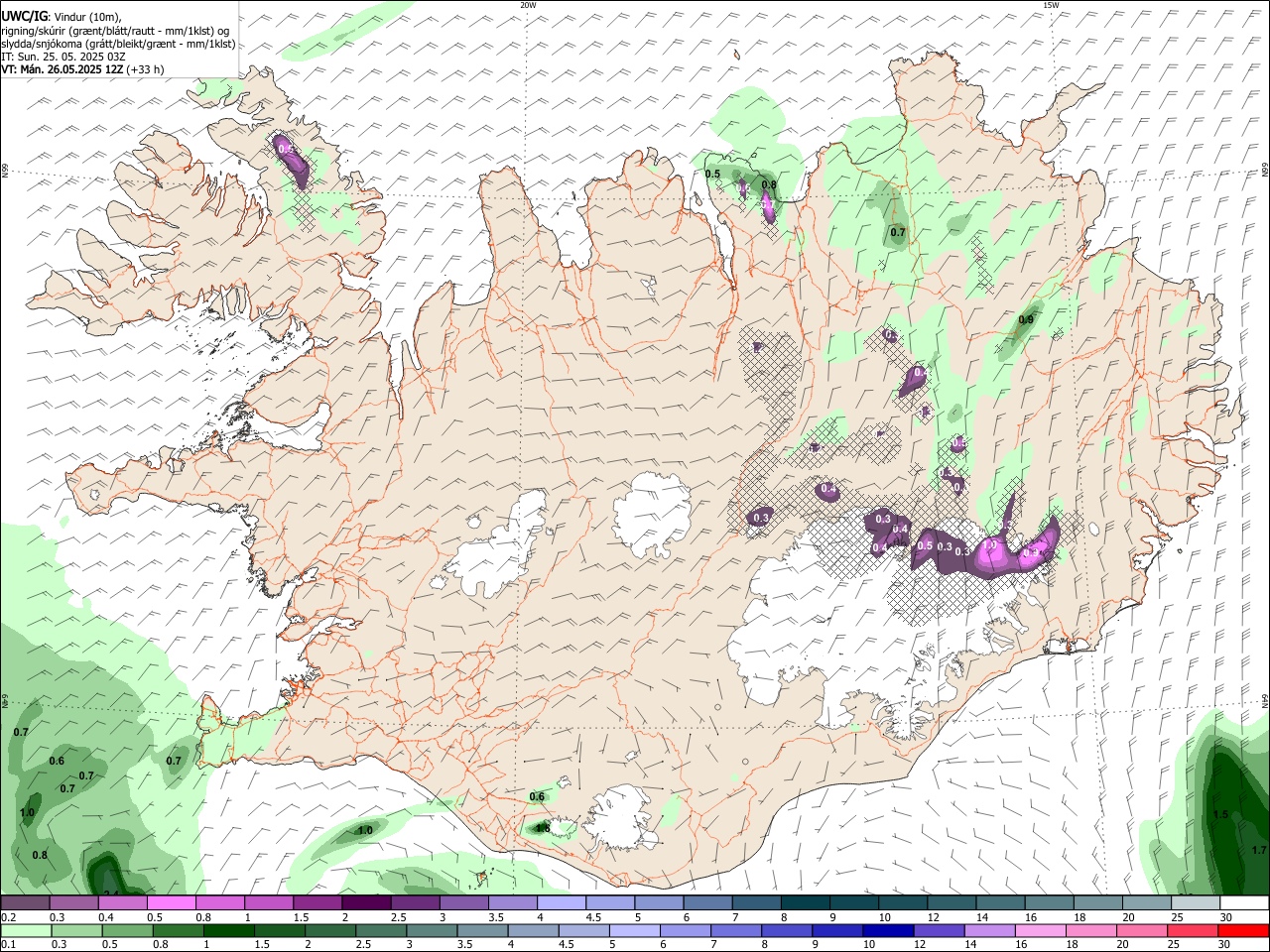Click the 'slydda/snjókoma (grátt/bleikt/grænt - mm/1klst)' line

(118, 44)
